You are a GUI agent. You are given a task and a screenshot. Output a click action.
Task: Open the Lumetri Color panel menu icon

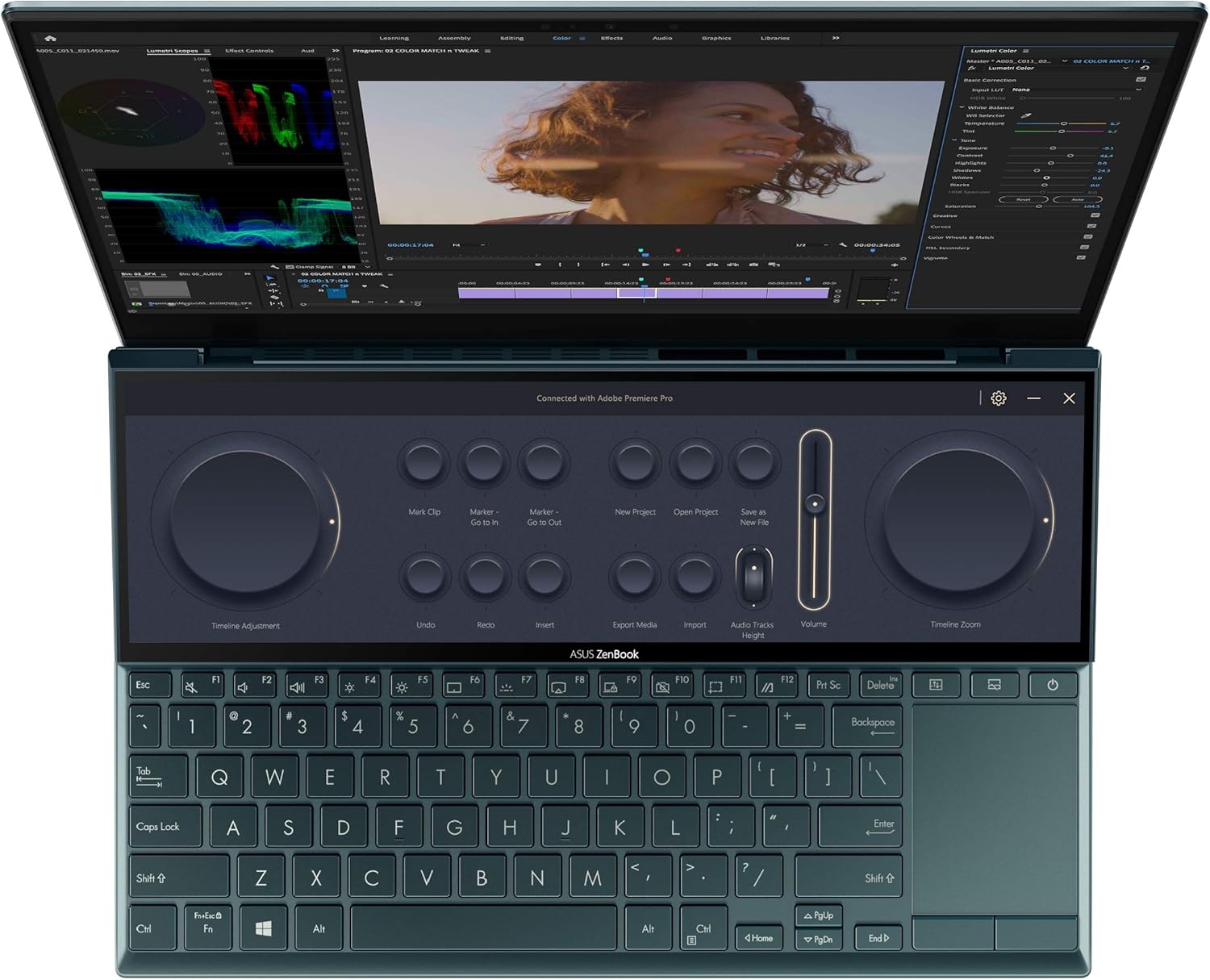coord(1025,51)
